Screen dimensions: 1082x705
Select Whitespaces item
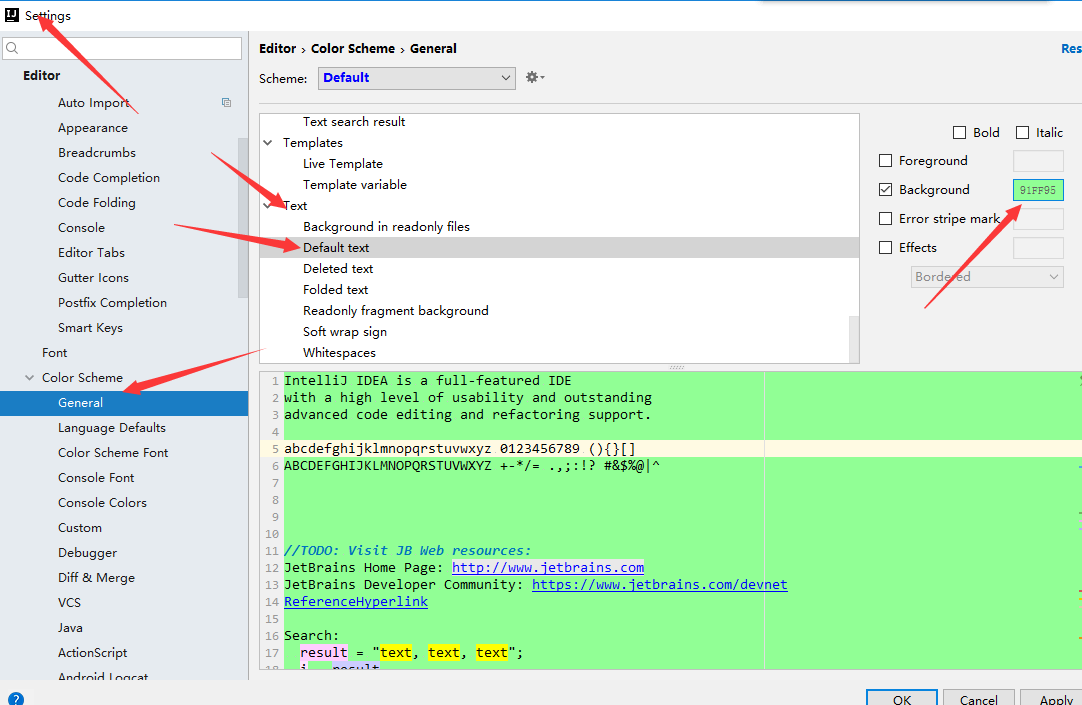pos(340,352)
